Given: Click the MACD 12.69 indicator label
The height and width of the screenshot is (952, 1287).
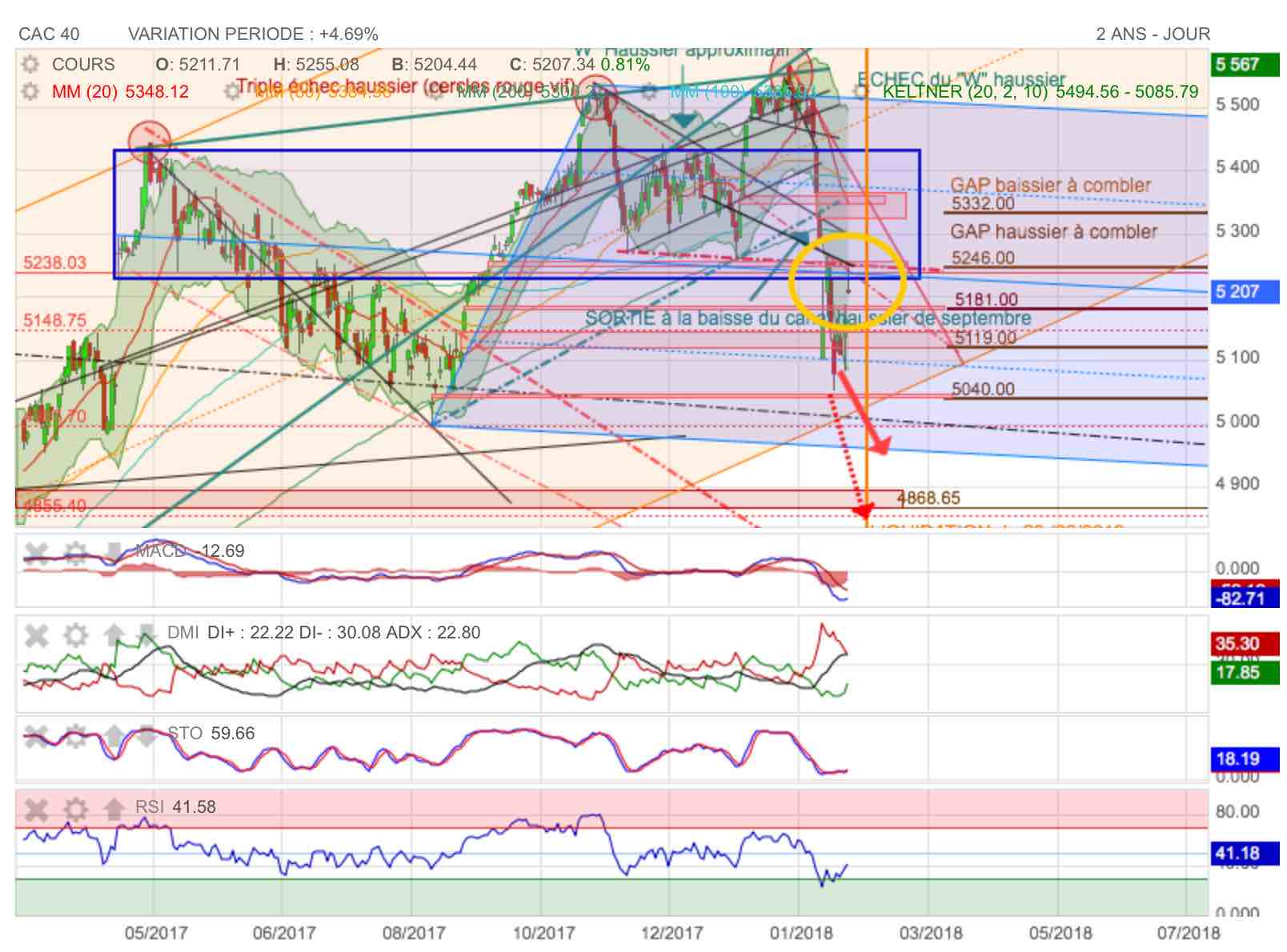Looking at the screenshot, I should point(190,550).
